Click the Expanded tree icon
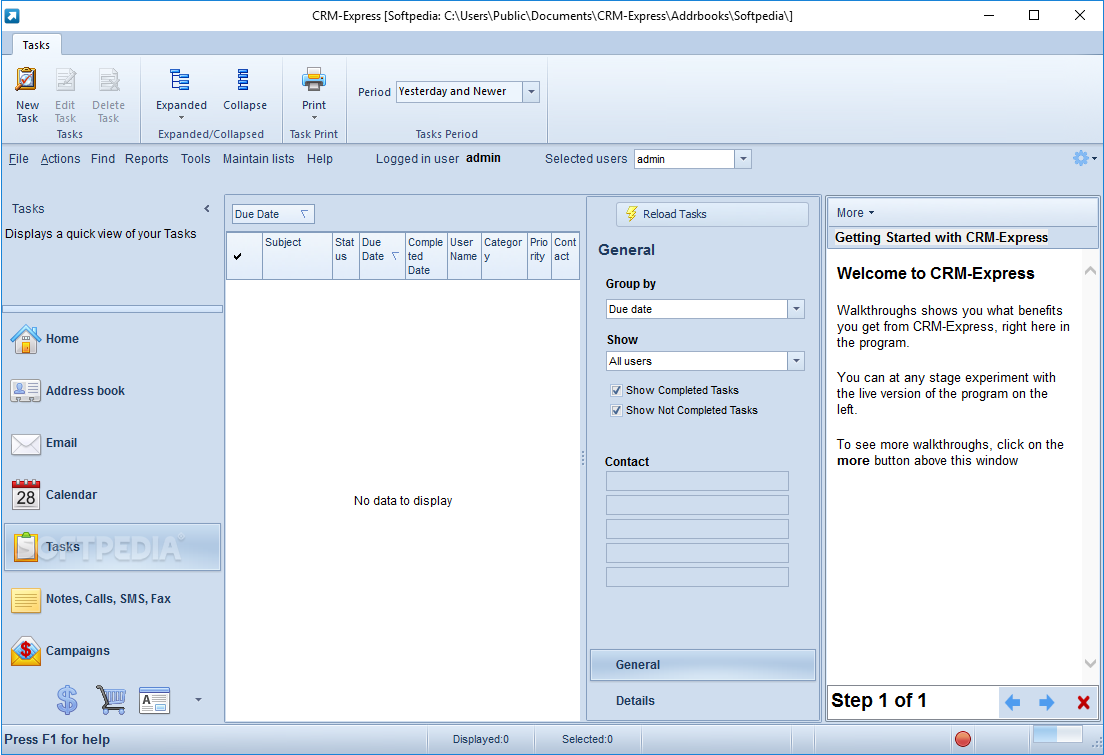 click(x=181, y=80)
